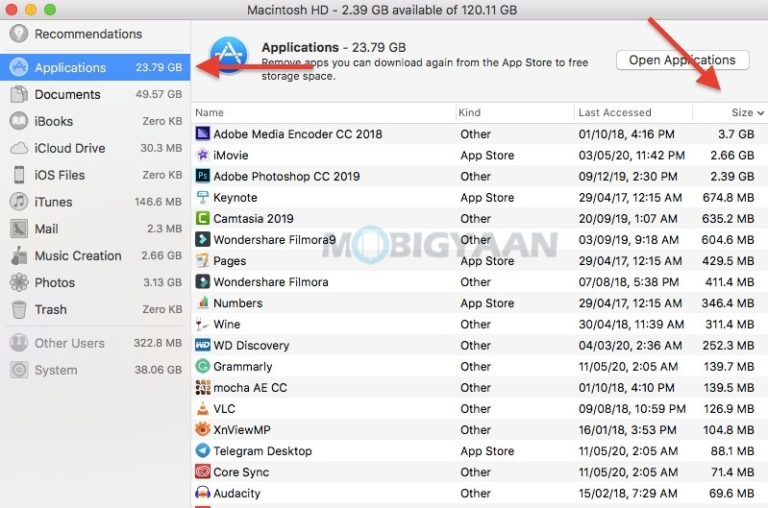Open the Photos category label
Viewport: 768px width, 508px height.
54,283
